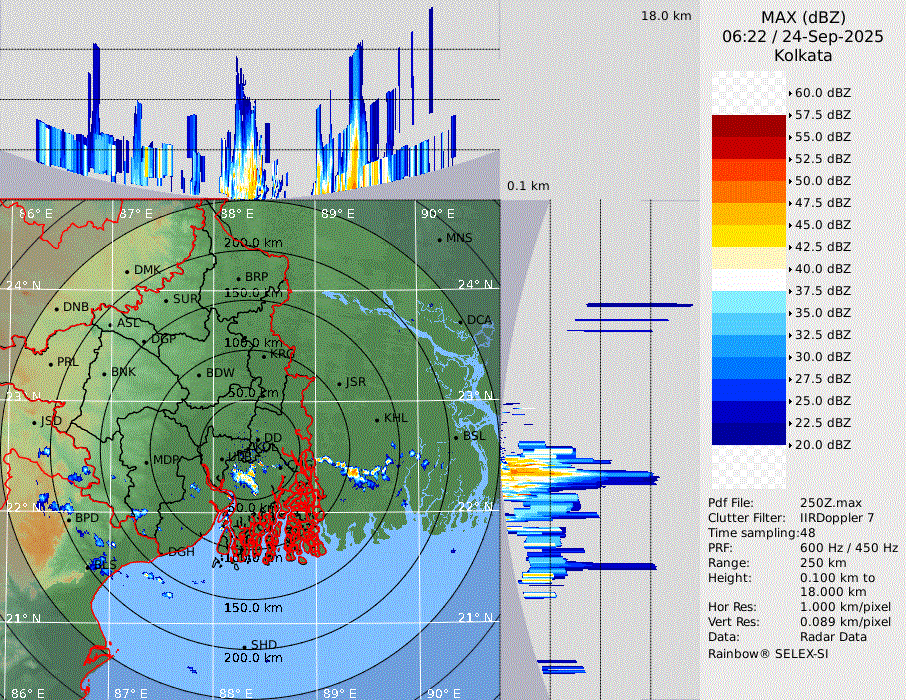Select the KHL station marker
The image size is (906, 700).
[377, 419]
